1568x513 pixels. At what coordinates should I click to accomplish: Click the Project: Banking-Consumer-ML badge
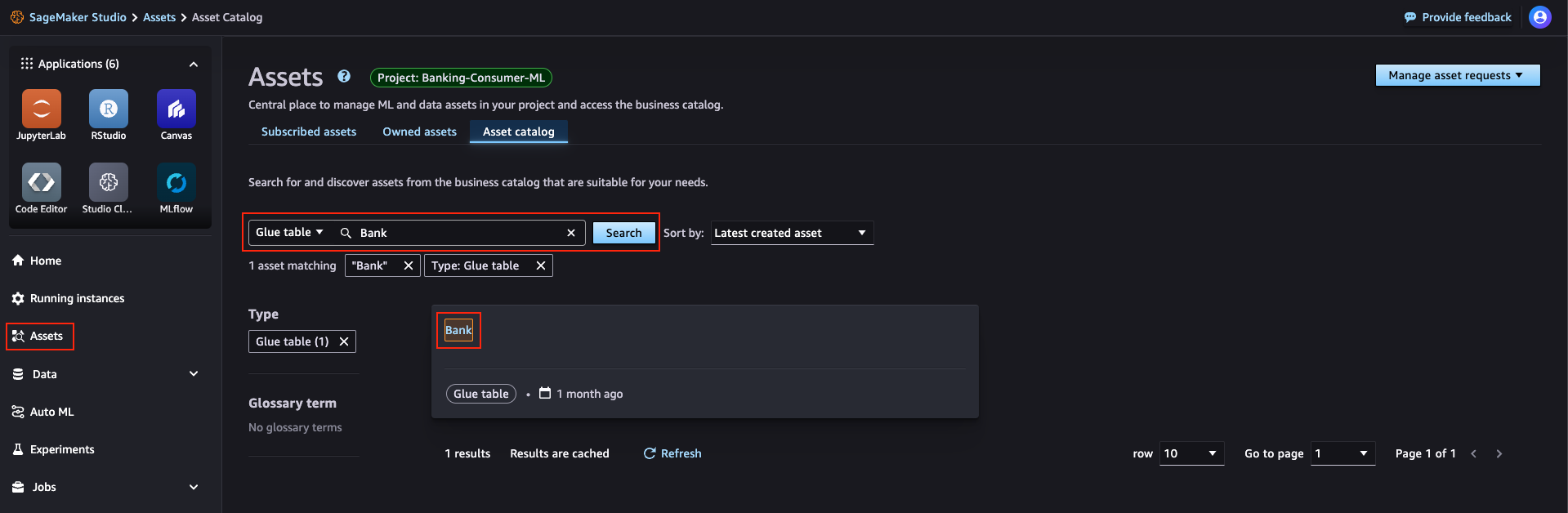pos(461,78)
